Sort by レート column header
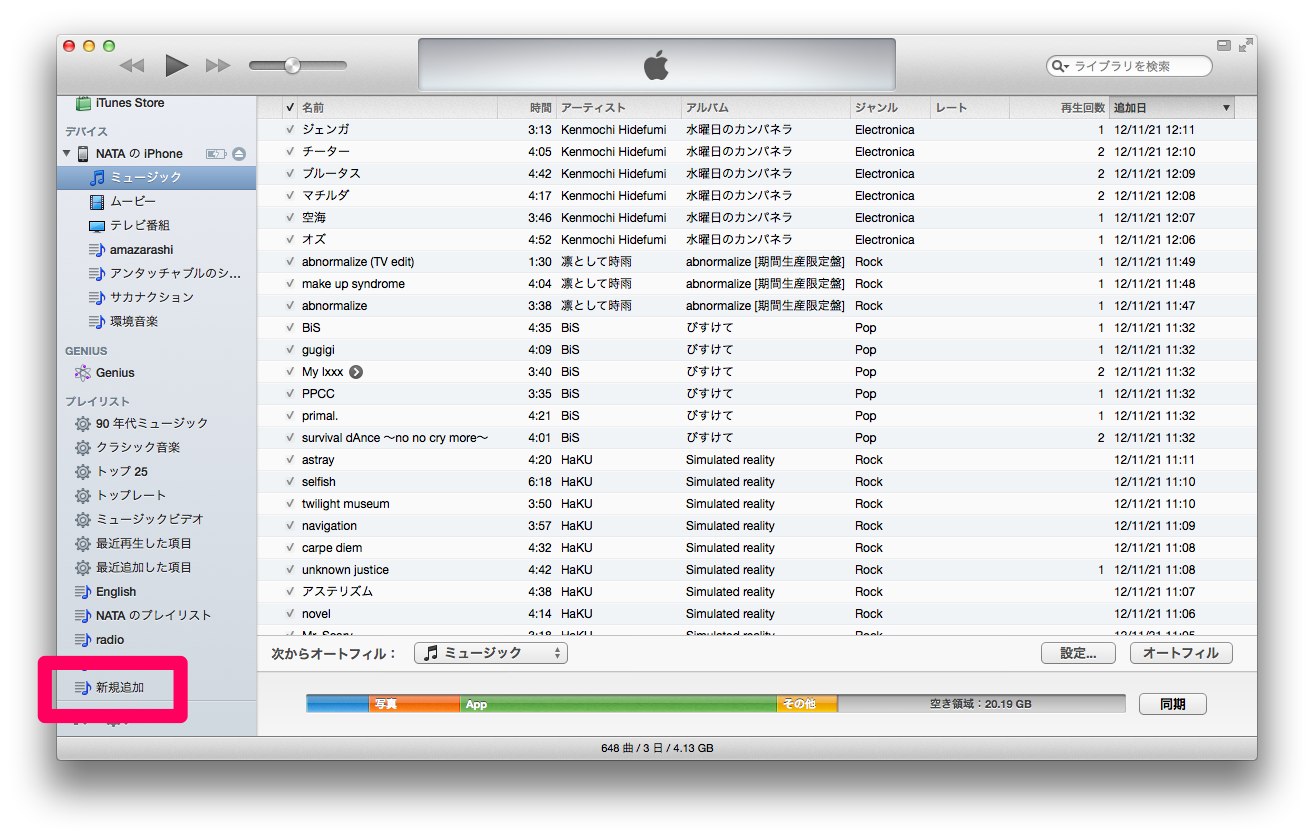The image size is (1314, 839). 970,108
